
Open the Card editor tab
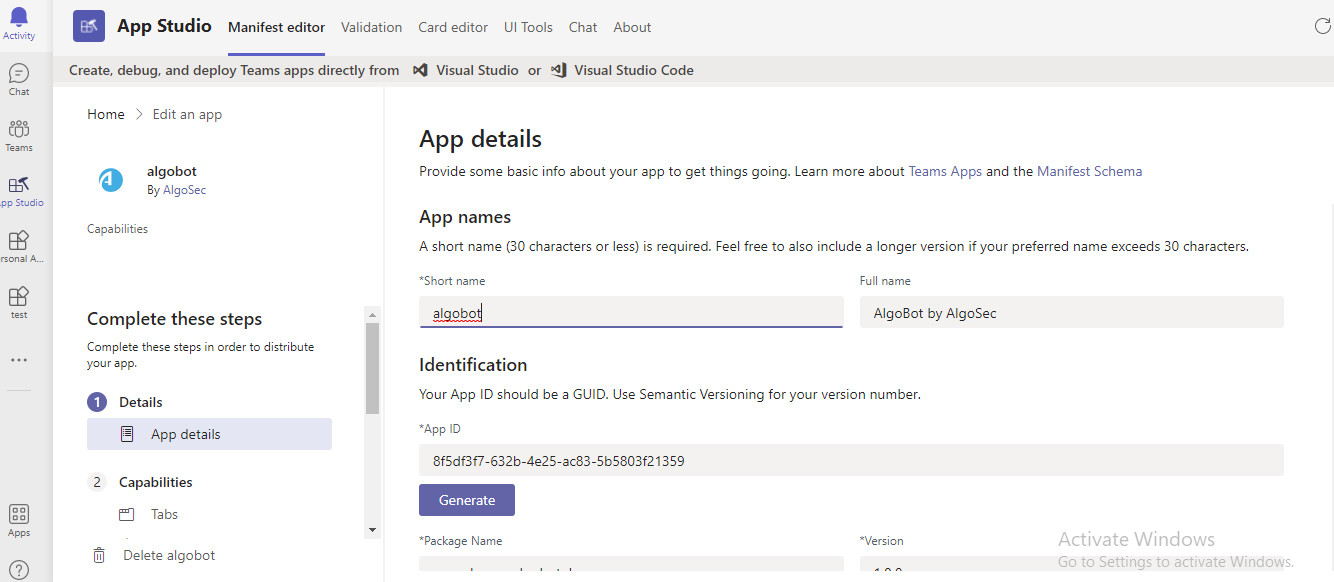click(x=453, y=27)
